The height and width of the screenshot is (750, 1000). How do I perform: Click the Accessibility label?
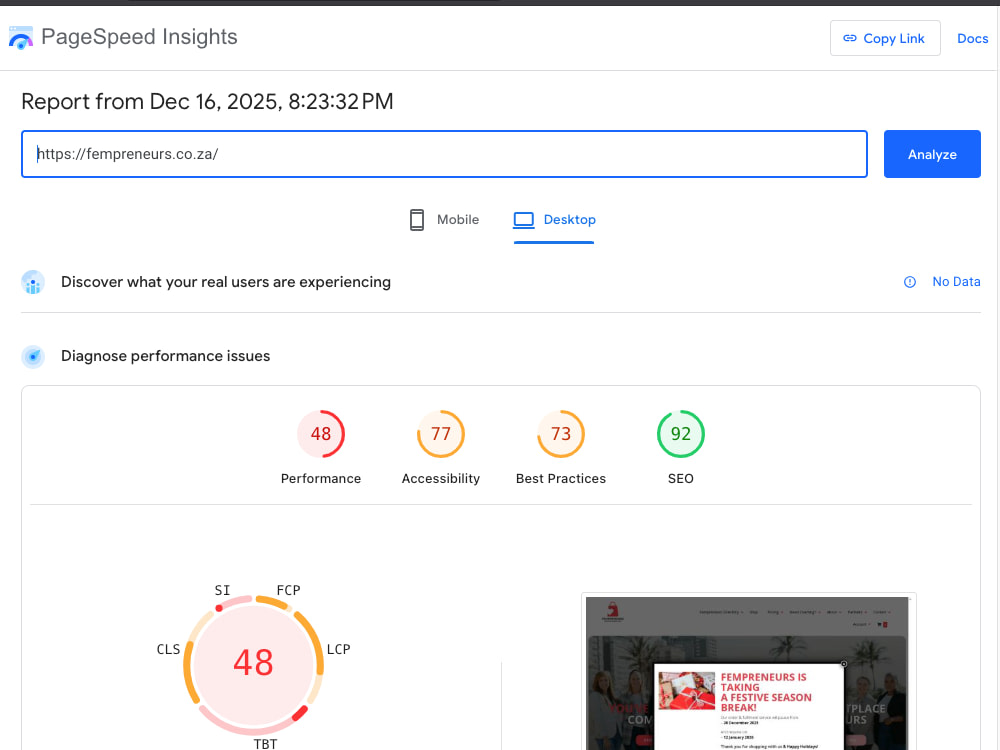(x=441, y=478)
